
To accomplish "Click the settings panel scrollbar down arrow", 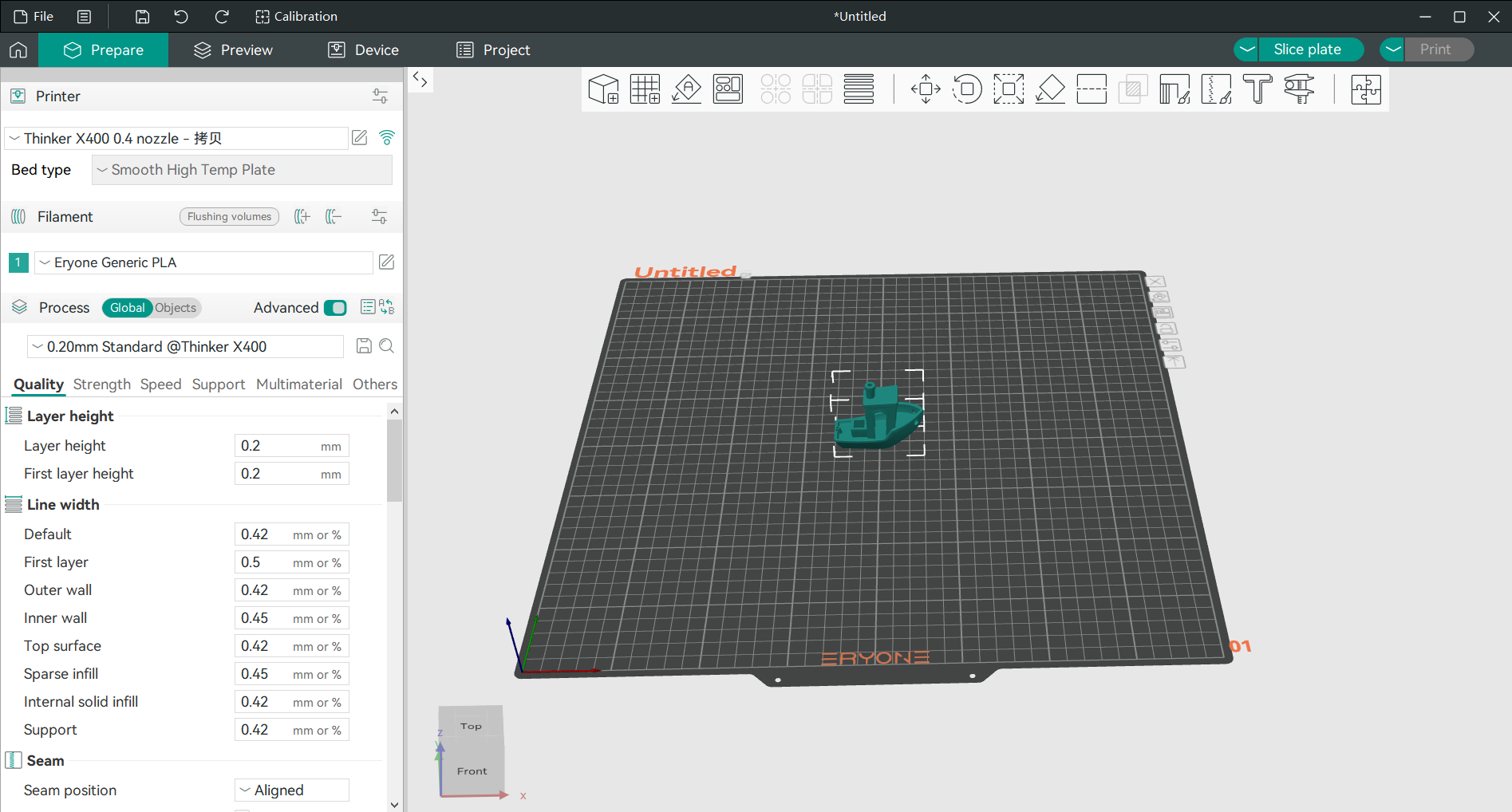I will click(x=394, y=805).
